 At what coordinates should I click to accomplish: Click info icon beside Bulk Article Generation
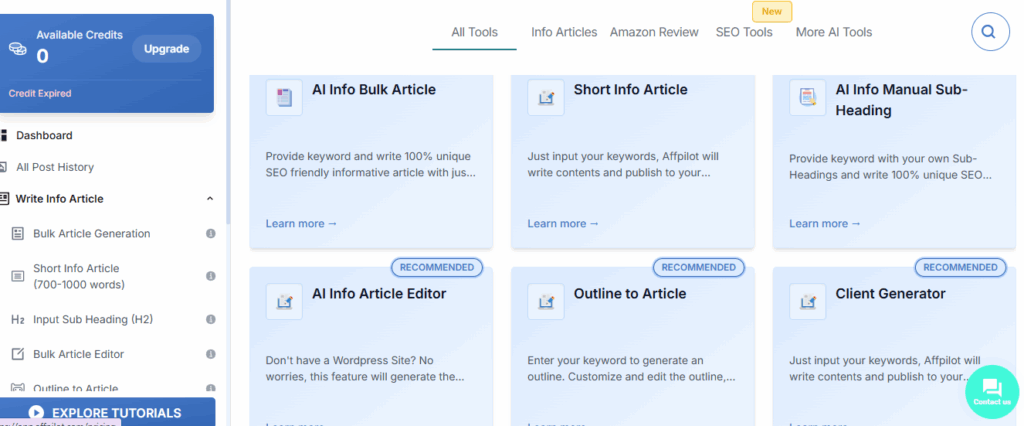click(x=210, y=233)
